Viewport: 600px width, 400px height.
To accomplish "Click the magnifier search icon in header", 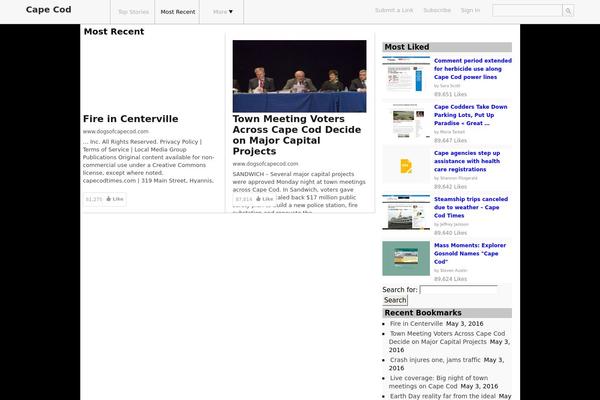I will pos(568,11).
